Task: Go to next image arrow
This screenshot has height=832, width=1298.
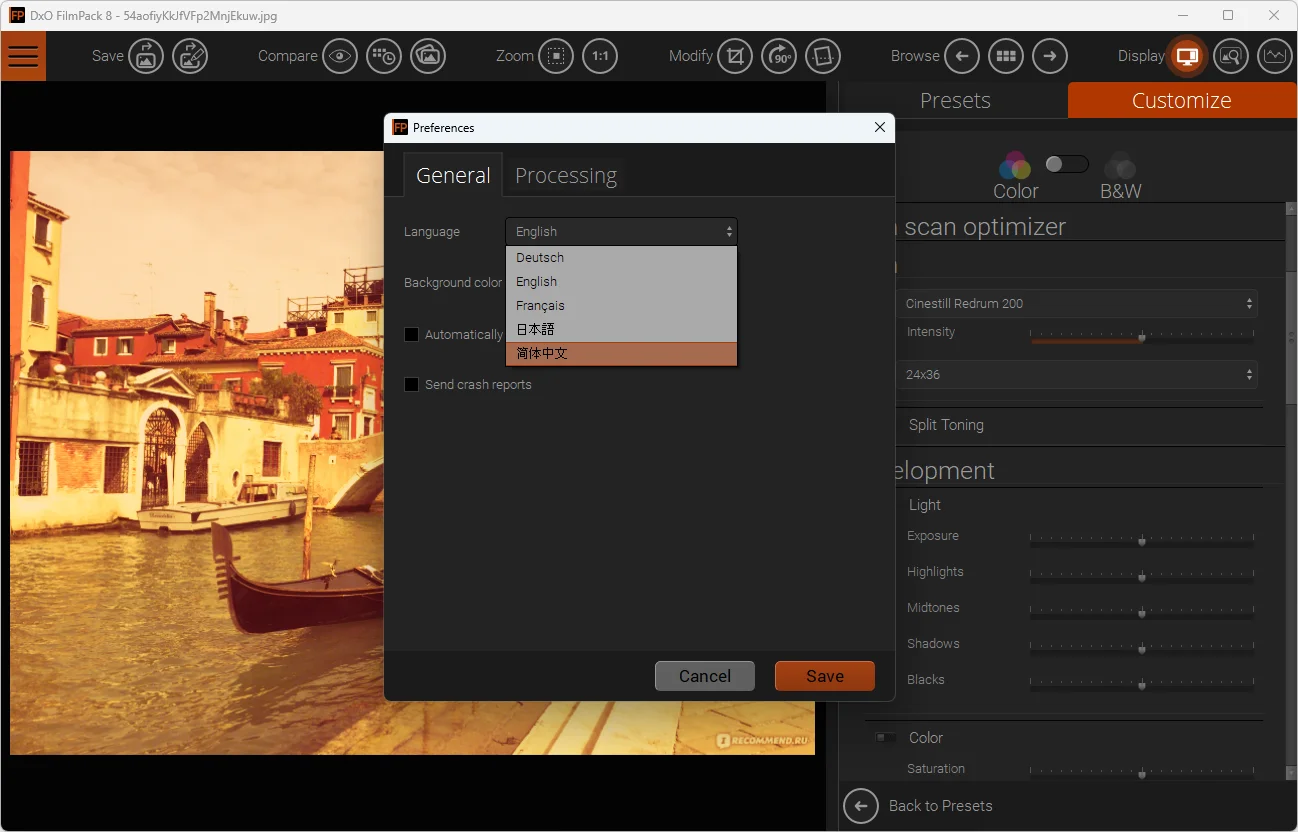Action: (1050, 56)
